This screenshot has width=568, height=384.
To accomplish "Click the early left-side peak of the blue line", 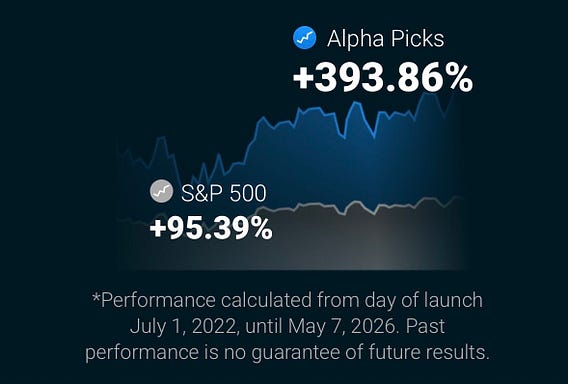I will [x=161, y=138].
